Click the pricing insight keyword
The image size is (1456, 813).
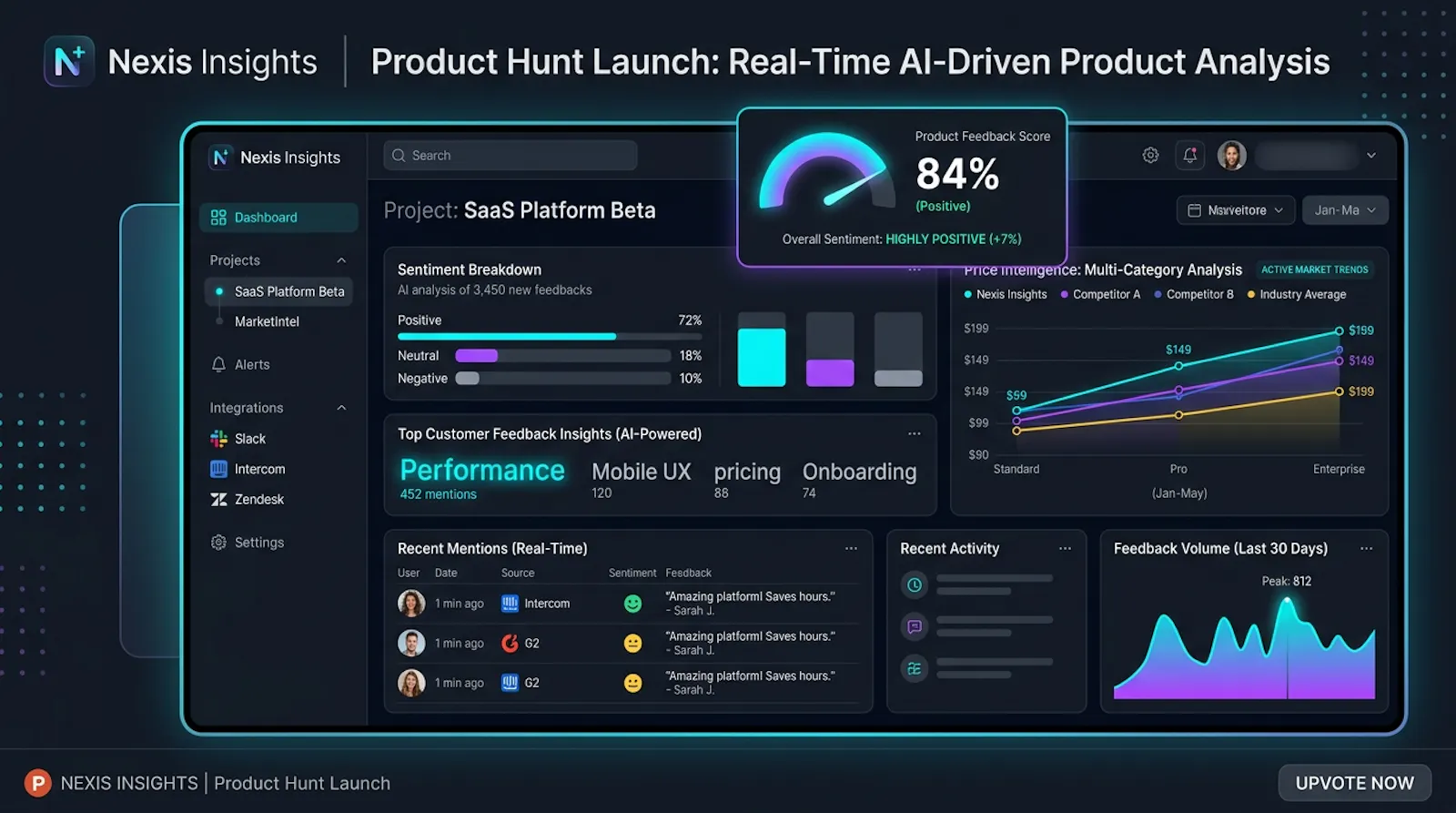click(x=747, y=472)
